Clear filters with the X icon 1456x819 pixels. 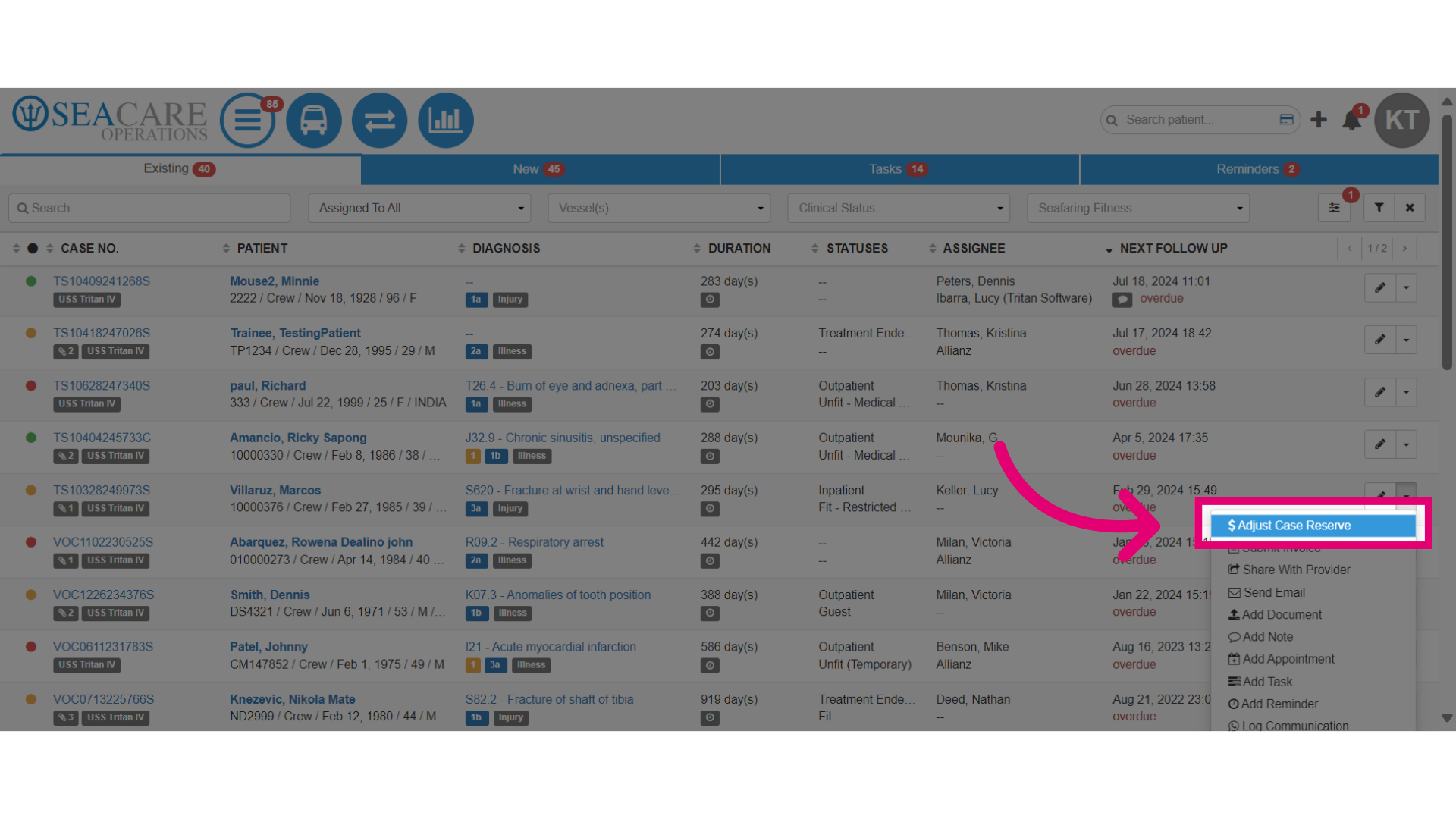pyautogui.click(x=1410, y=208)
